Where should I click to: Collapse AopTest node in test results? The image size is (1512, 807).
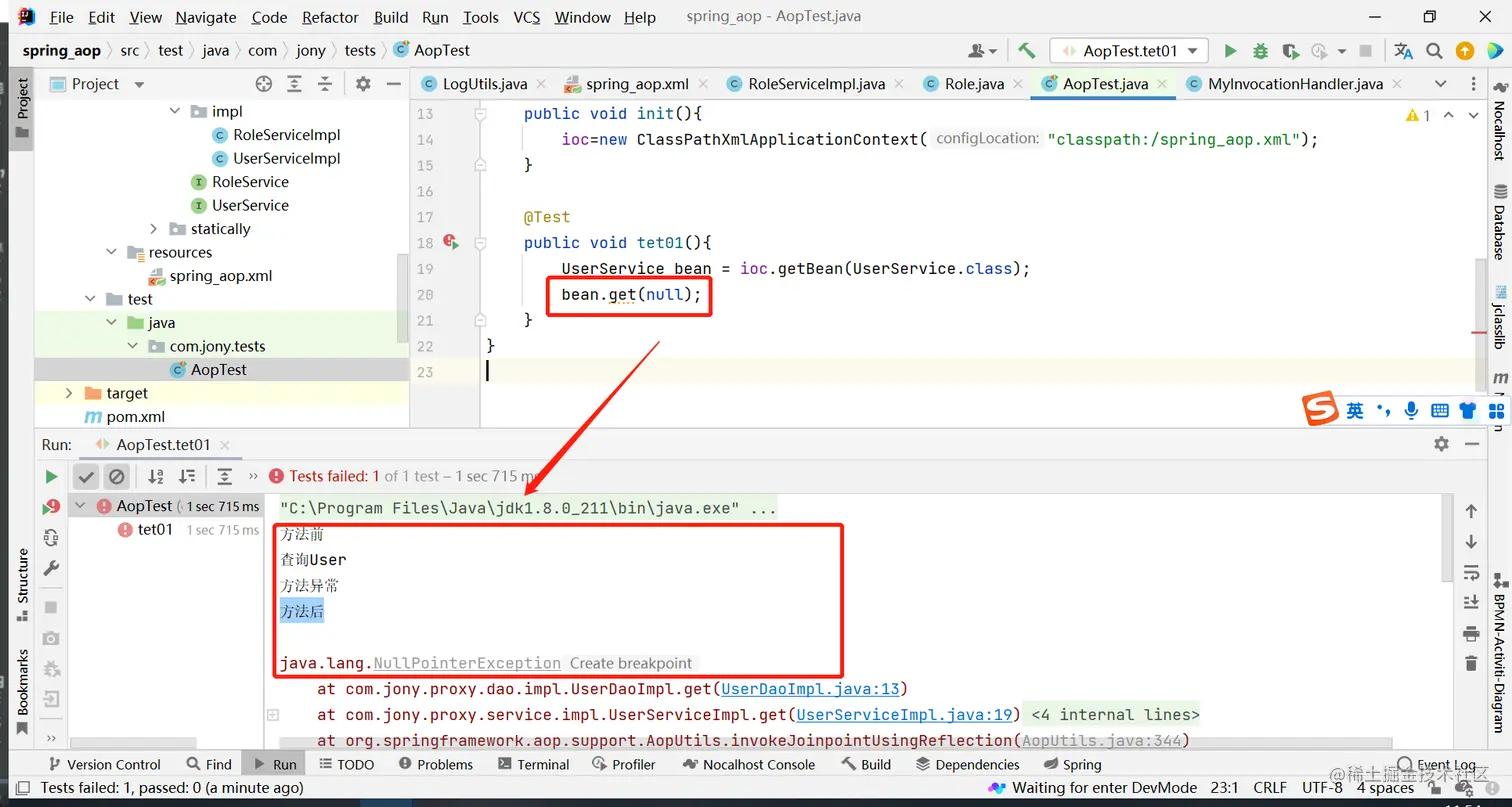pyautogui.click(x=81, y=506)
